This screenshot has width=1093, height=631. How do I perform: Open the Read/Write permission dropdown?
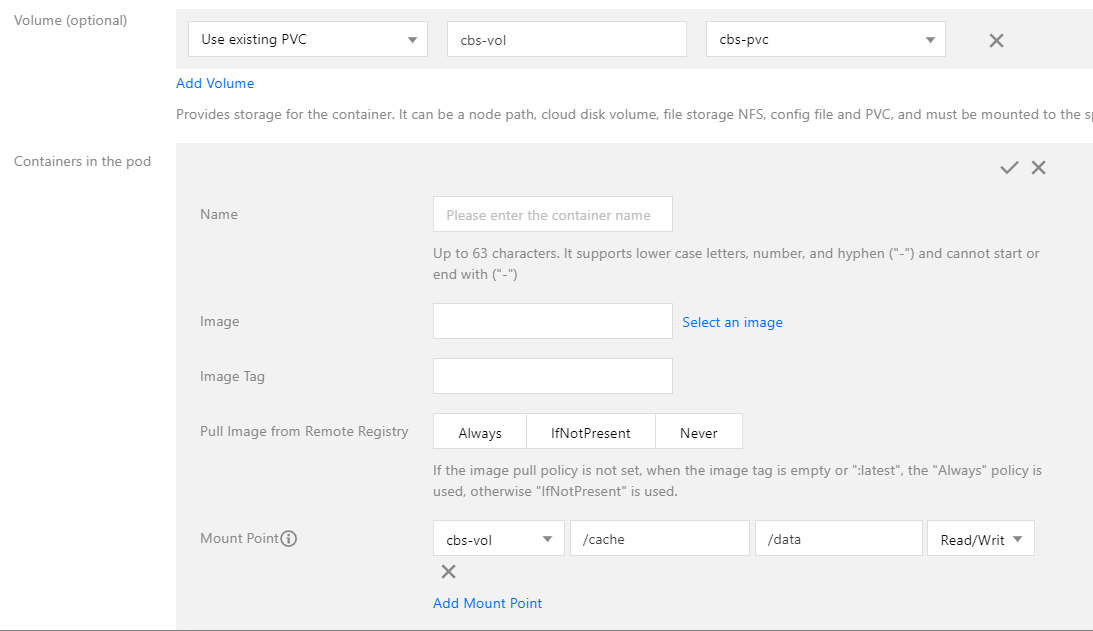tap(980, 539)
